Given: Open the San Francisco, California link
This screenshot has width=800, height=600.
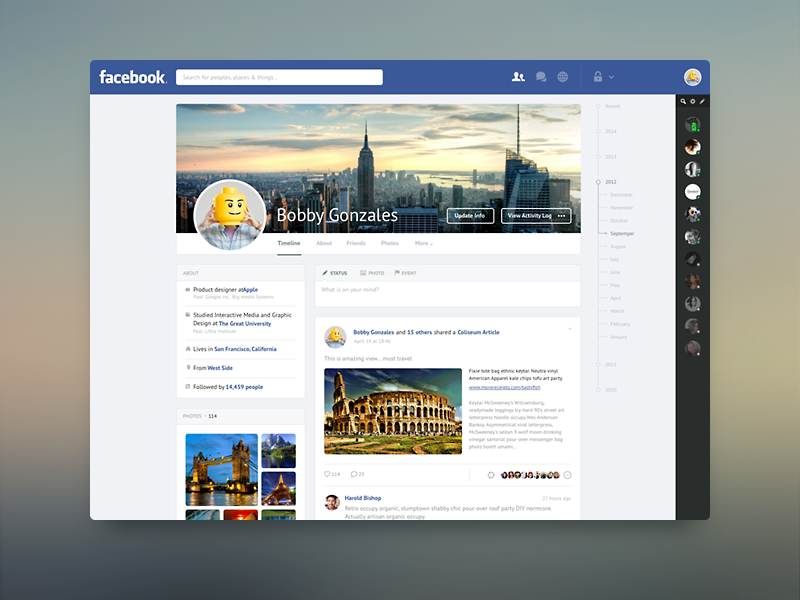Looking at the screenshot, I should pos(245,349).
